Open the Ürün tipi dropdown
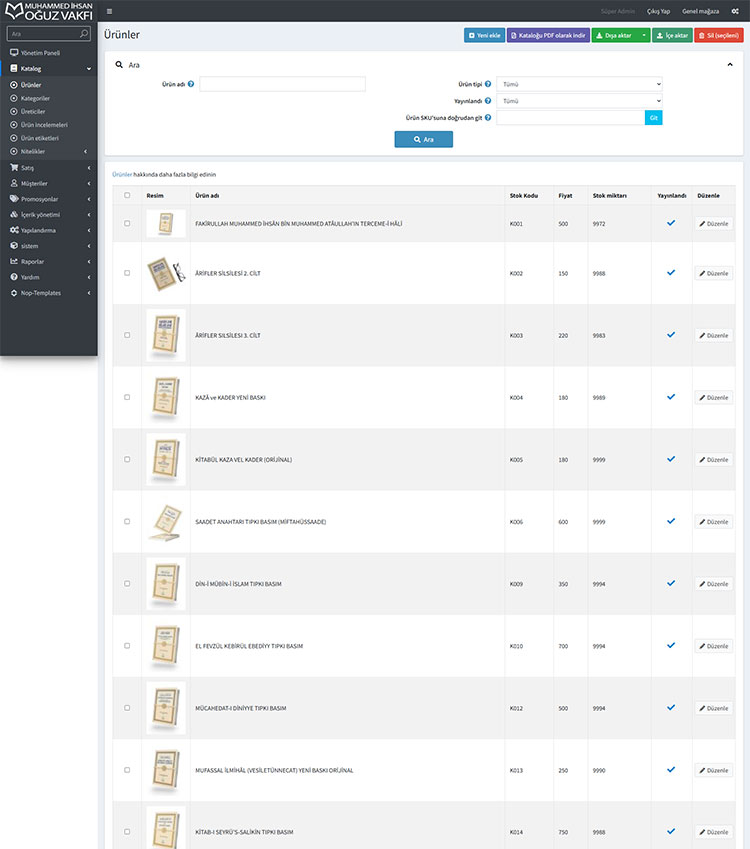The image size is (750, 849). (x=579, y=84)
